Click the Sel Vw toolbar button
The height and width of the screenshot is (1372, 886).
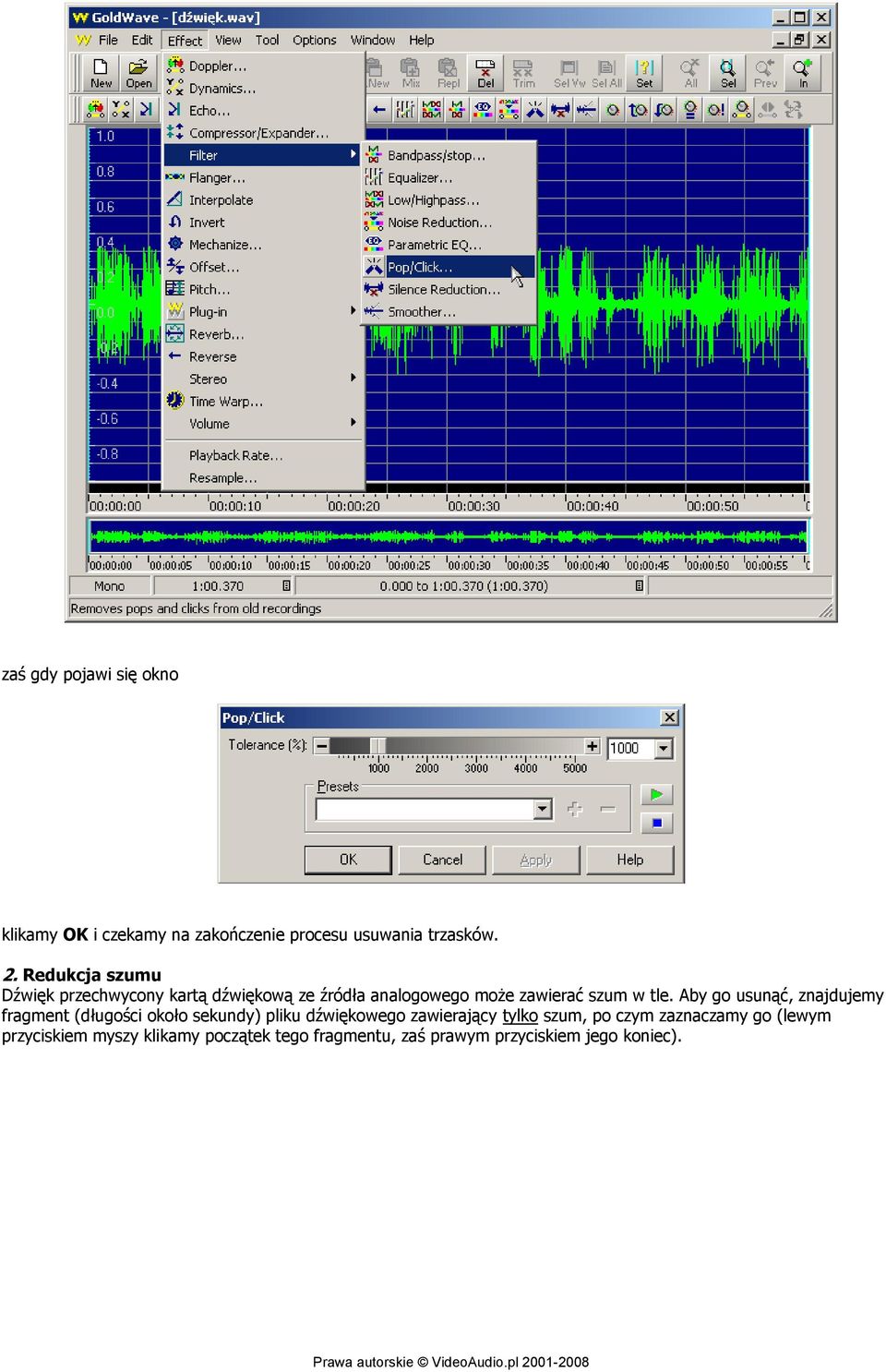pyautogui.click(x=569, y=73)
